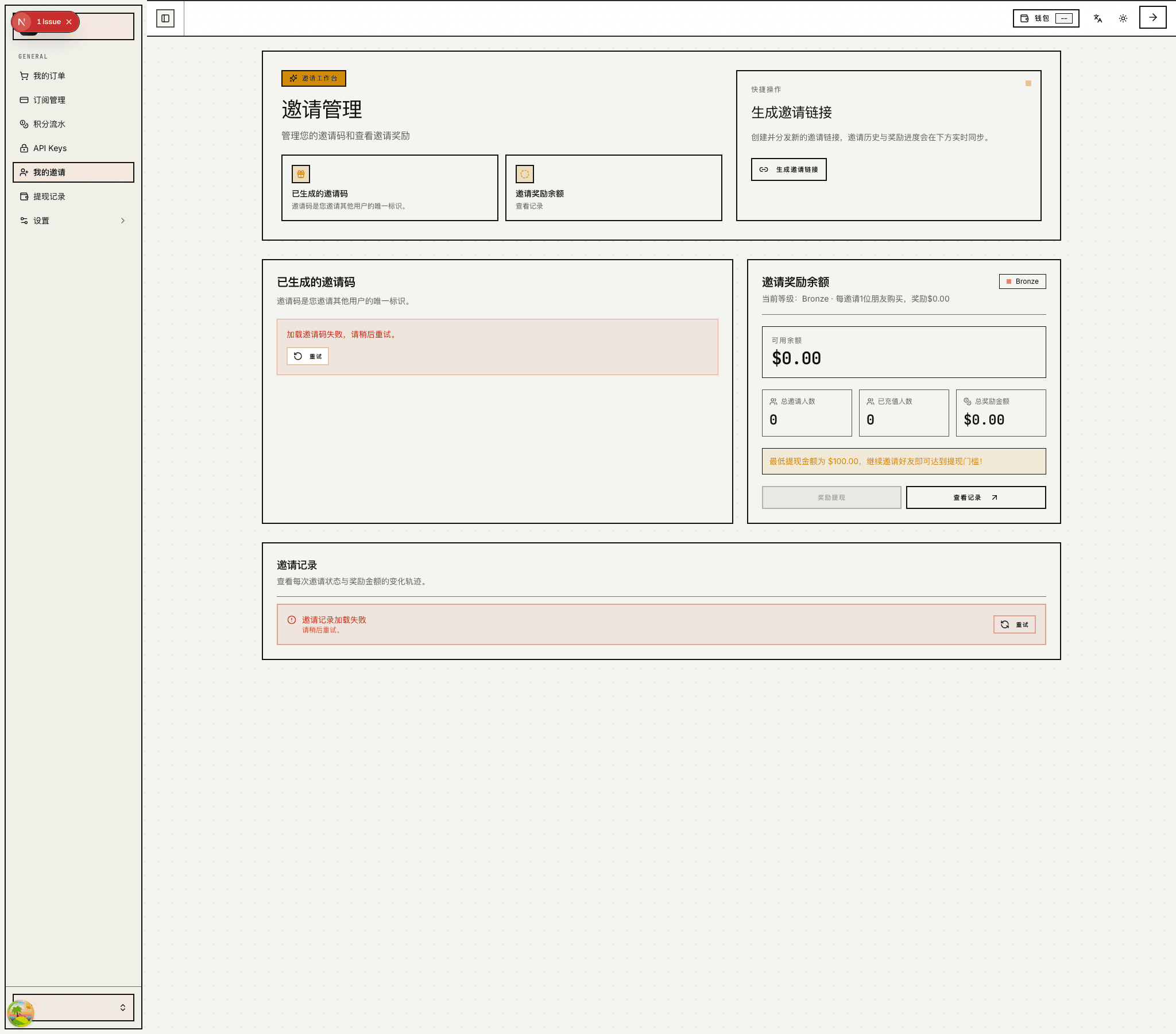Click the Bronze level badge
Screen dimensions: 1176x1034
(x=1022, y=281)
